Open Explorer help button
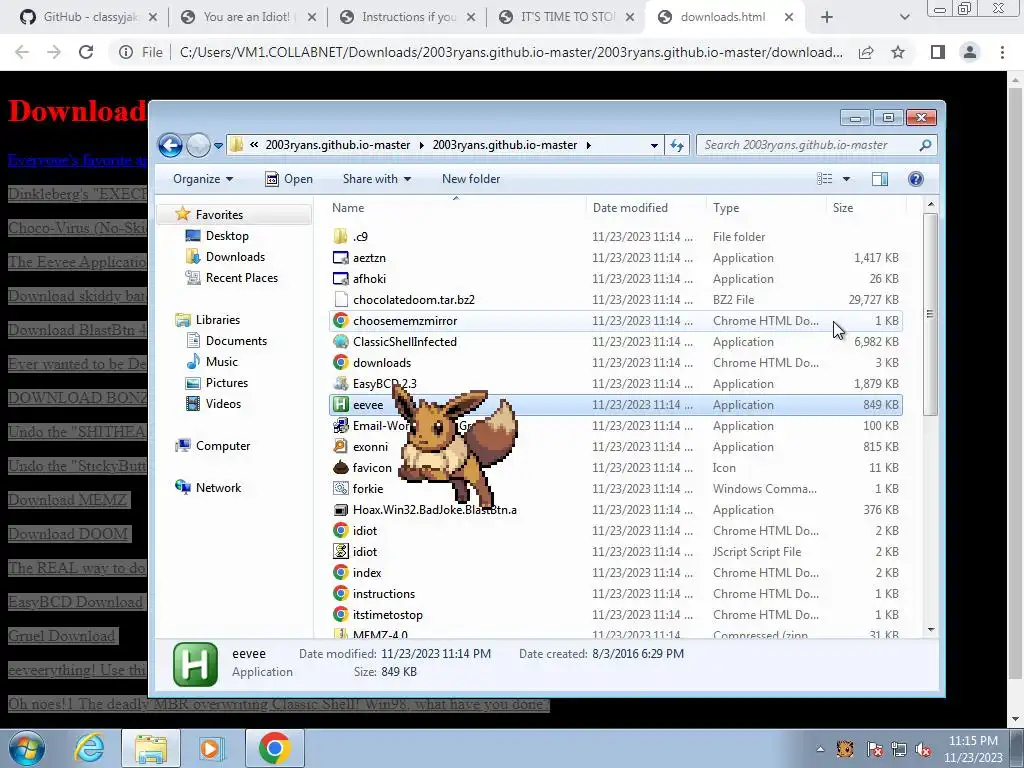 (916, 179)
